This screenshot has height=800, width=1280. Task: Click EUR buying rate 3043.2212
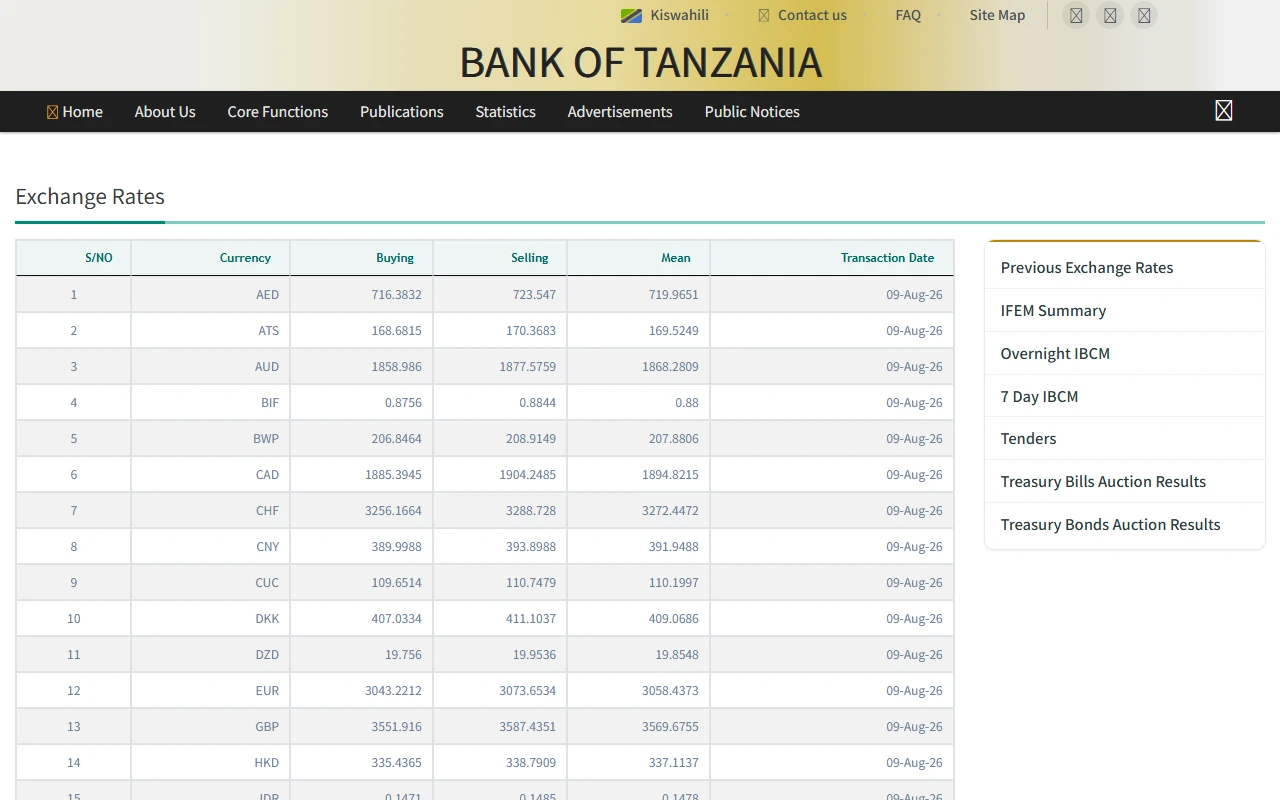click(x=393, y=691)
